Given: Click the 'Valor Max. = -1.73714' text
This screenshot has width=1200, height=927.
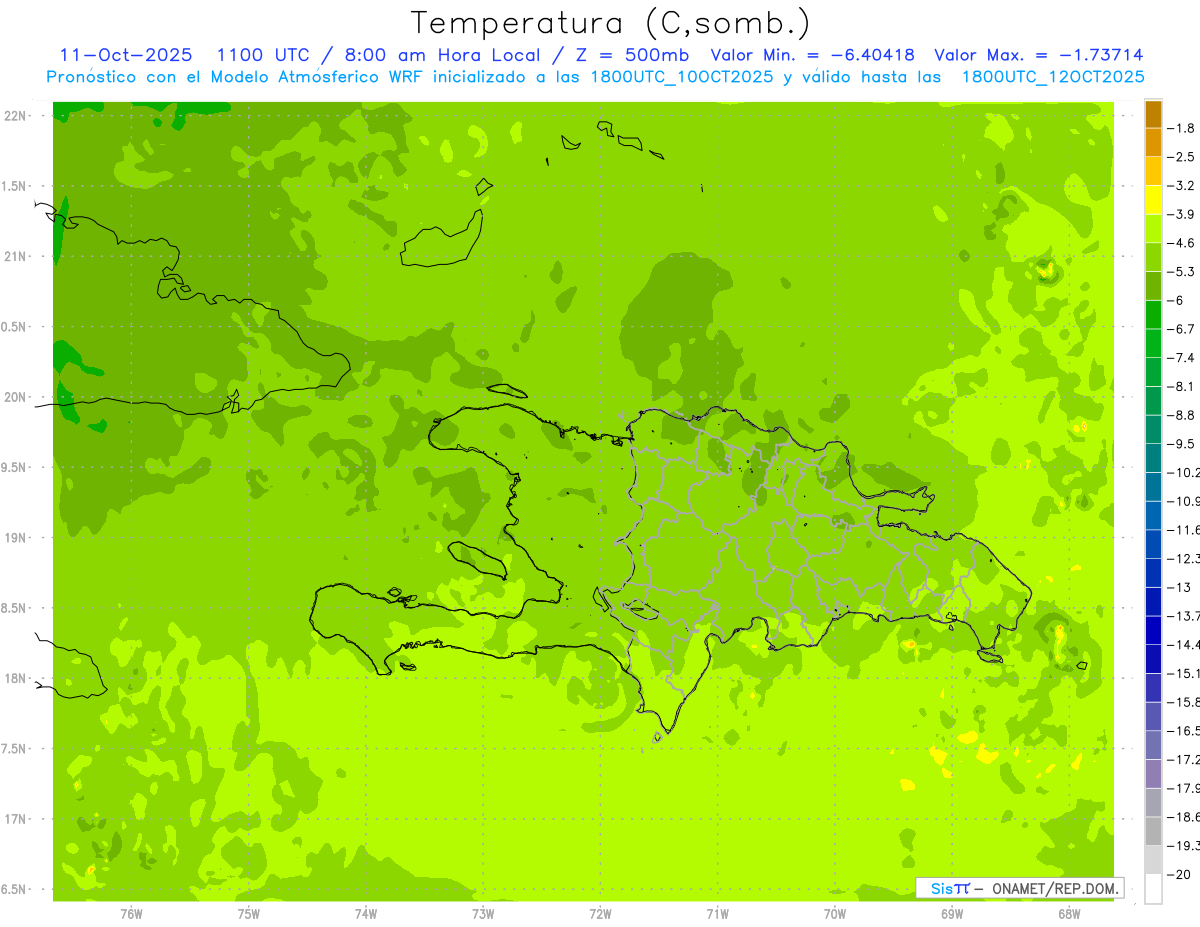Looking at the screenshot, I should 1038,55.
